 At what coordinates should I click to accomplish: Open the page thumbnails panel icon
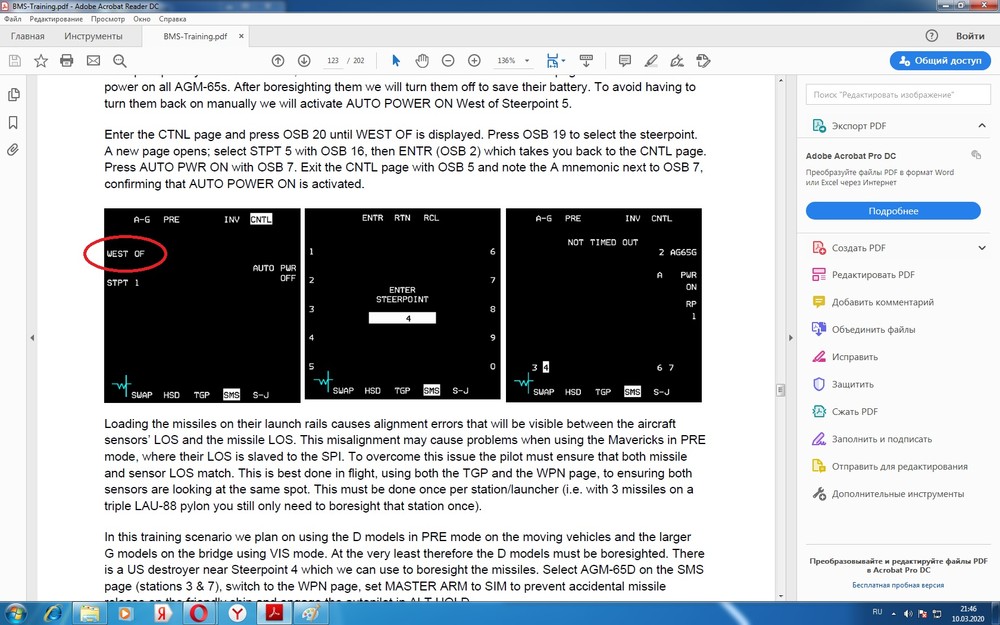(x=13, y=95)
